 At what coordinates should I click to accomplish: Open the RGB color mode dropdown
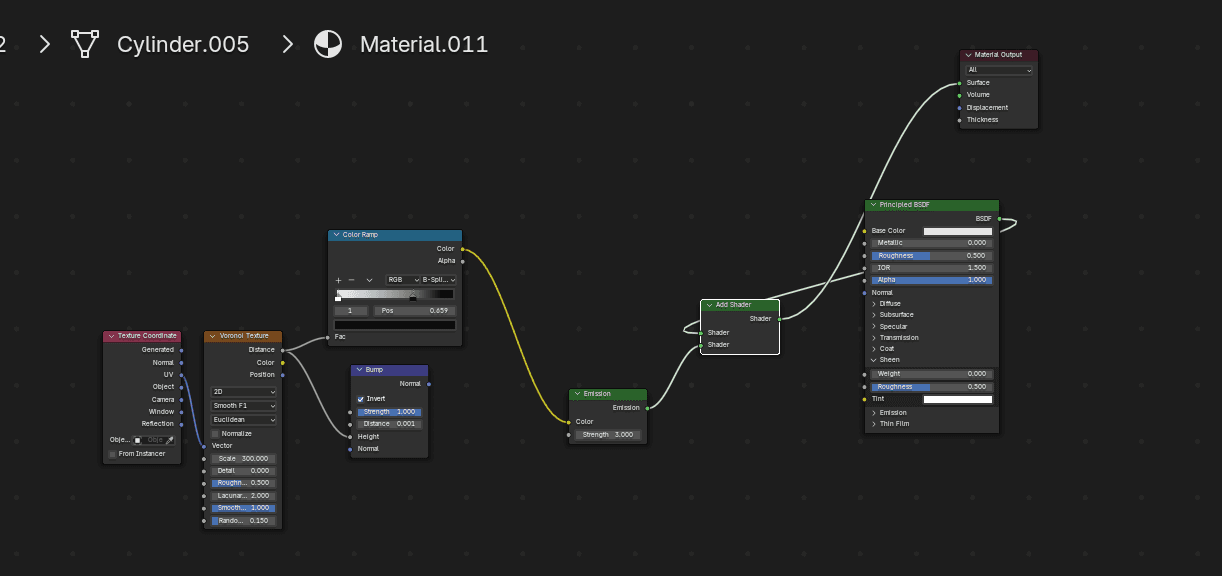tap(400, 280)
